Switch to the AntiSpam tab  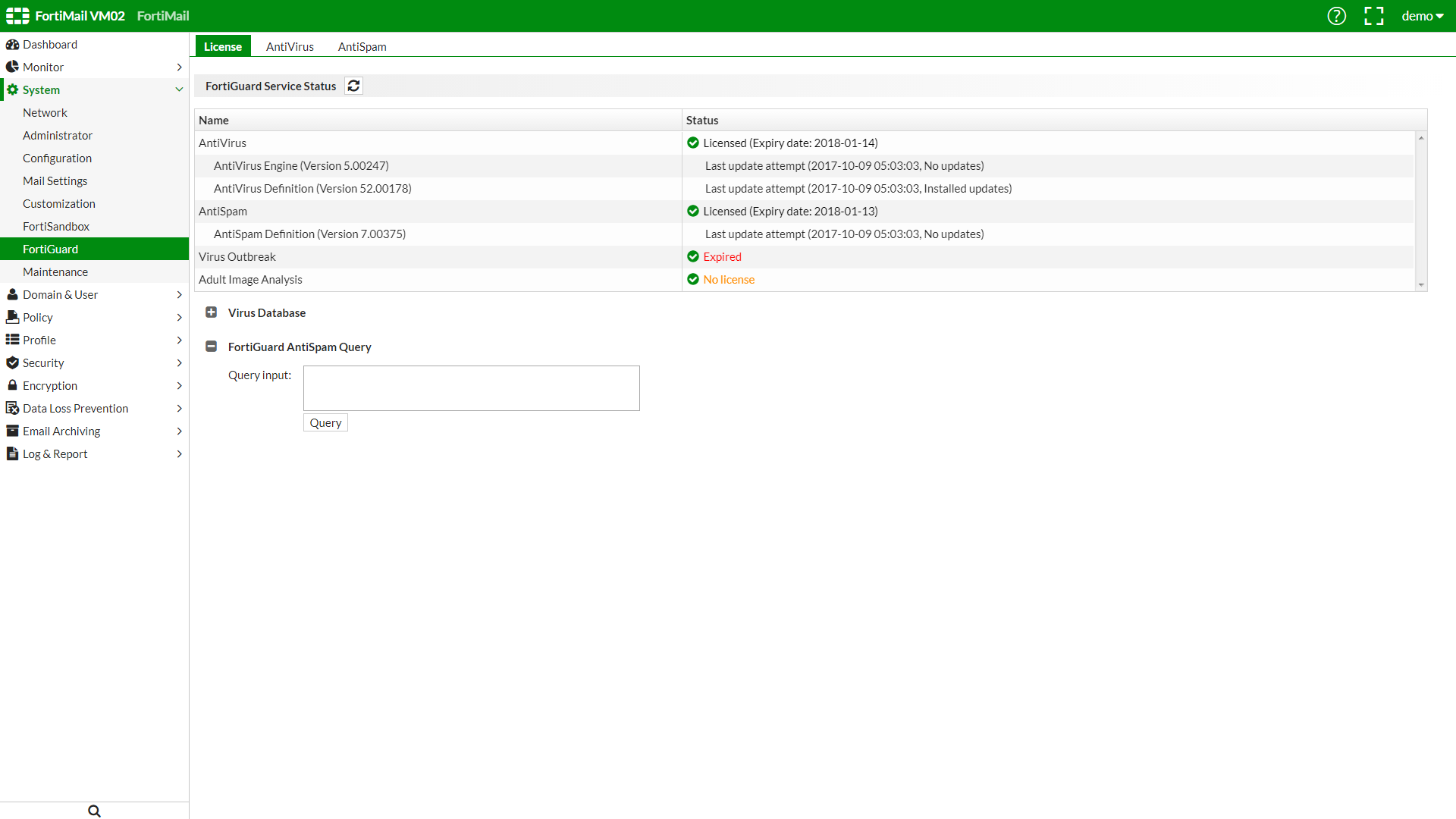pyautogui.click(x=362, y=46)
